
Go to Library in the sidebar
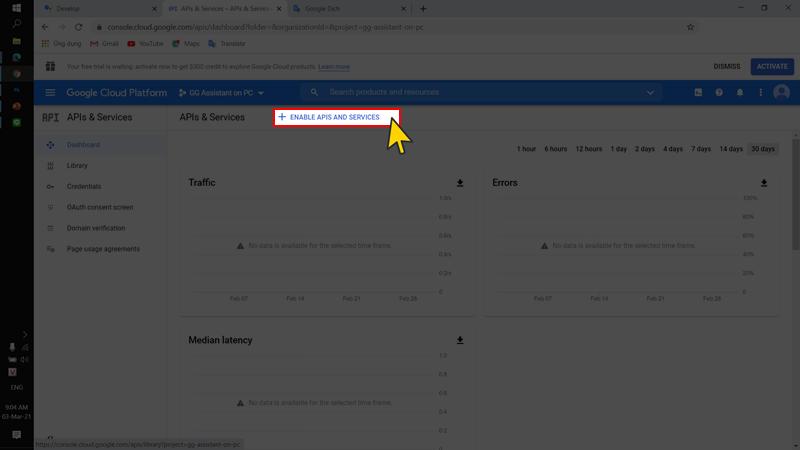(77, 166)
